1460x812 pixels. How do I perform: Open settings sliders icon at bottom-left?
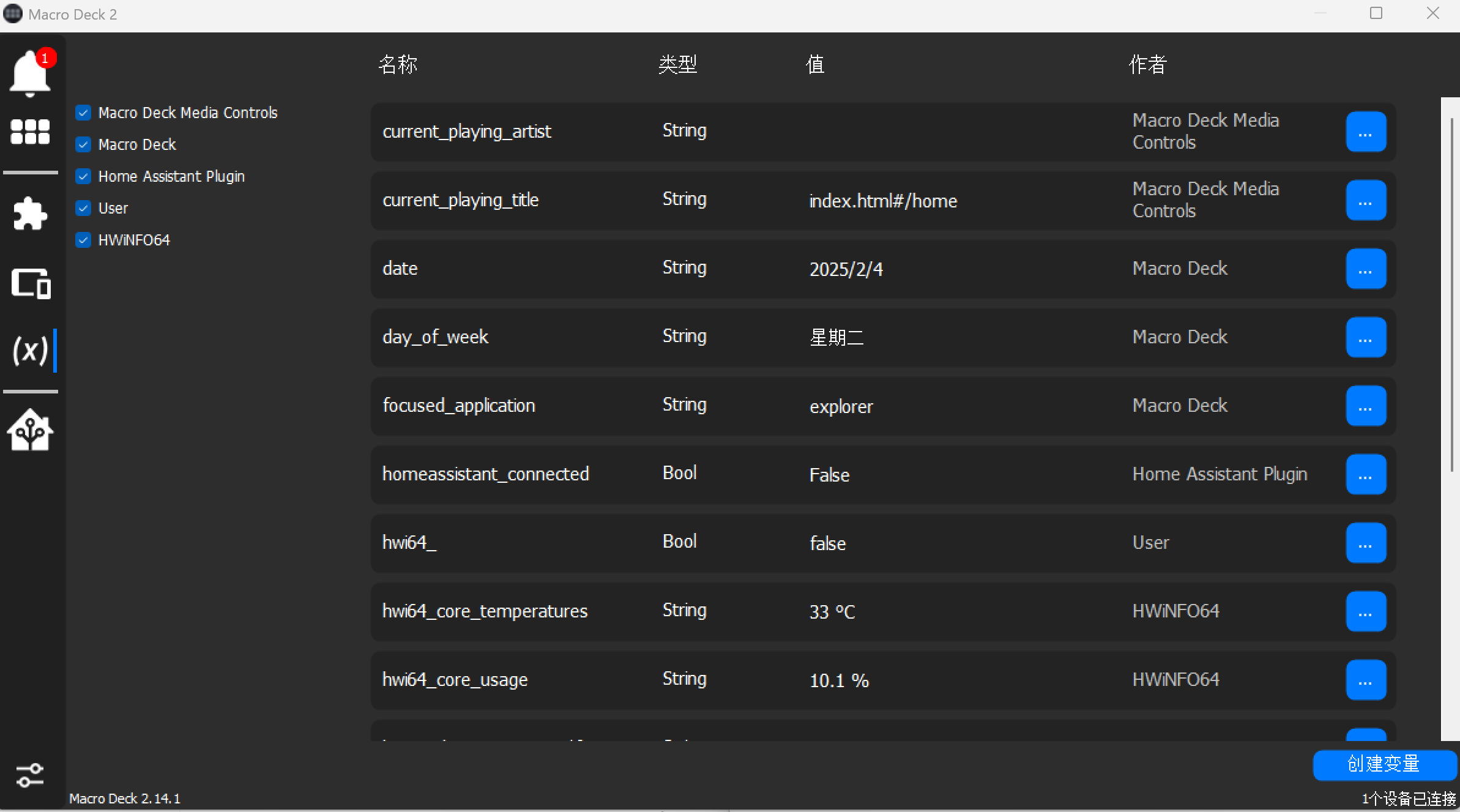tap(30, 775)
